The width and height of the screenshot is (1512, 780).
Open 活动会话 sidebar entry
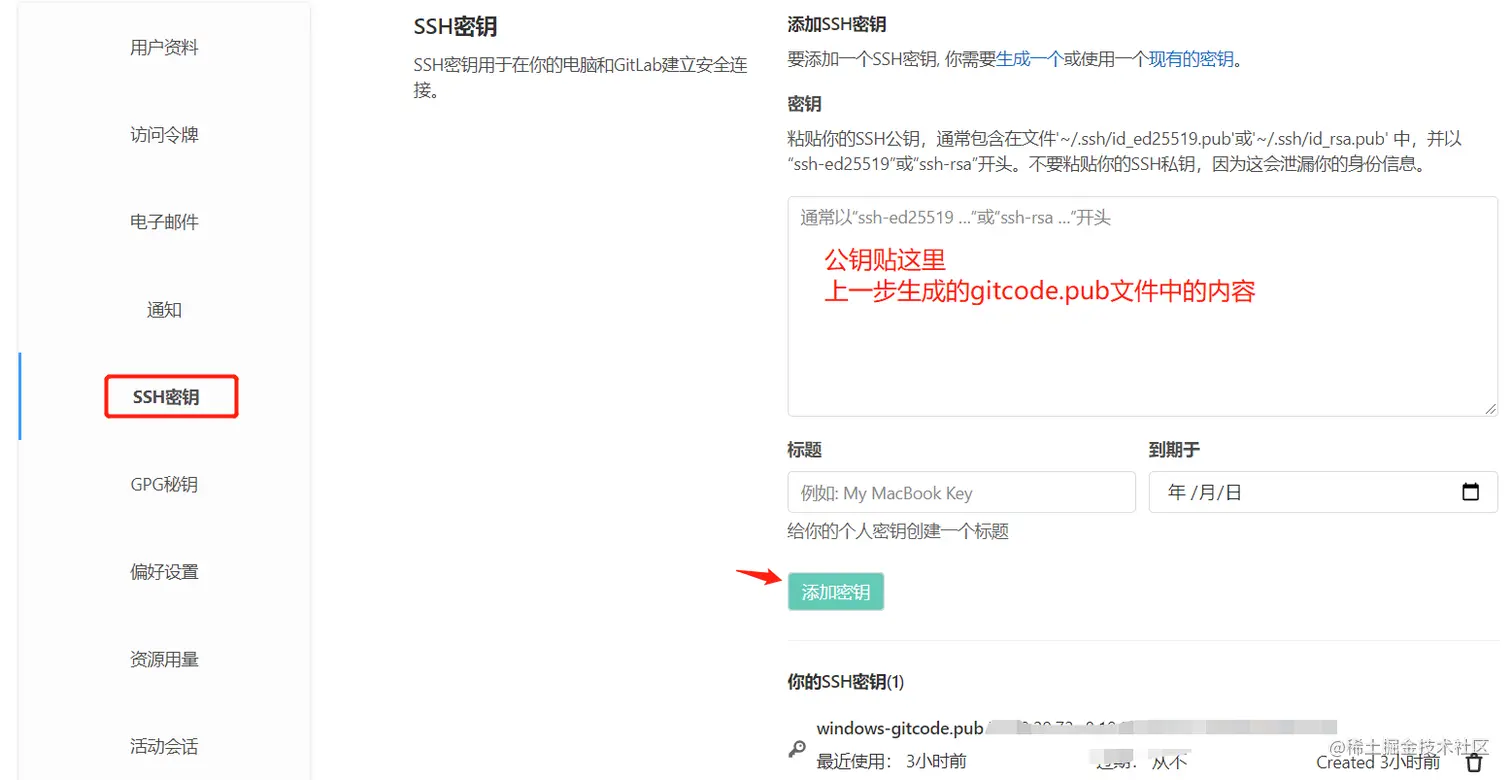[x=164, y=747]
